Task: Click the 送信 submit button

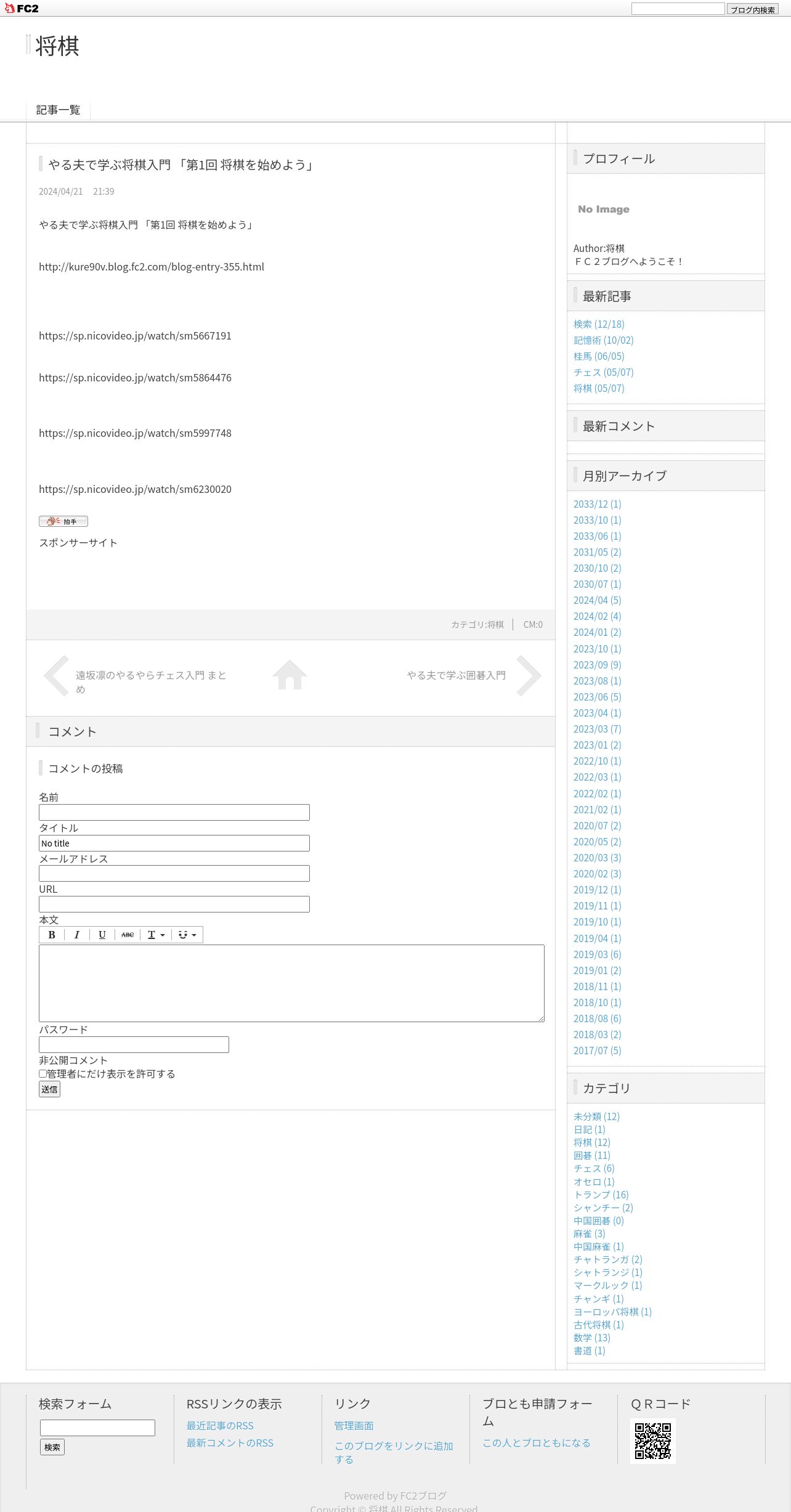Action: click(x=50, y=1089)
